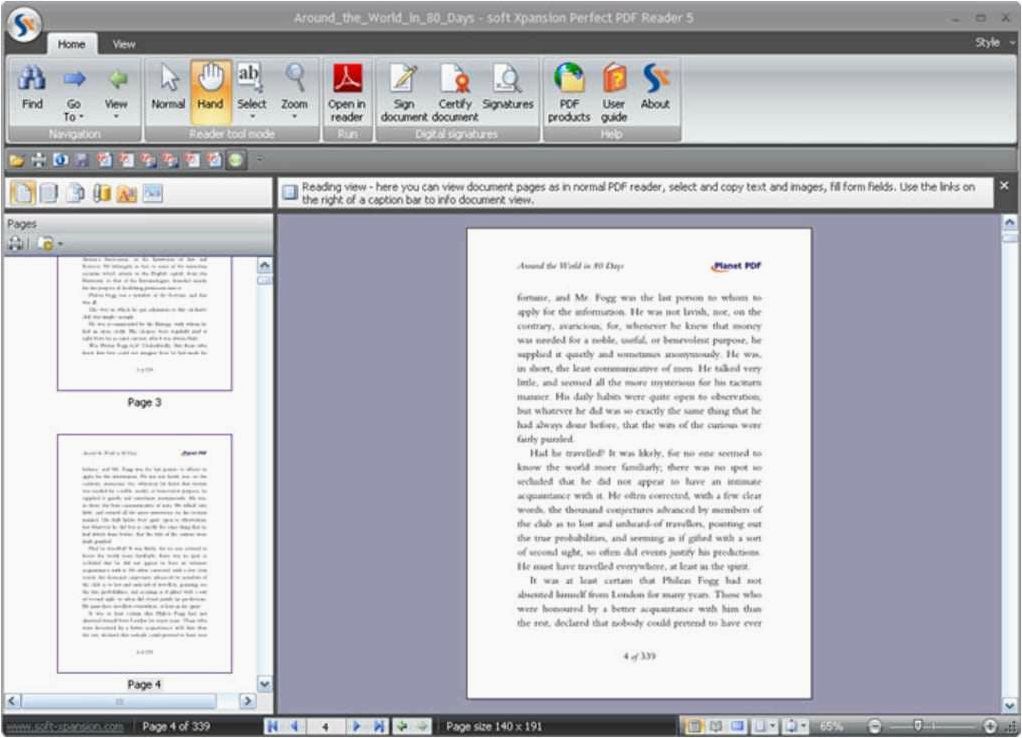
Task: Click the printer icon in quick-access toolbar
Action: tap(38, 160)
